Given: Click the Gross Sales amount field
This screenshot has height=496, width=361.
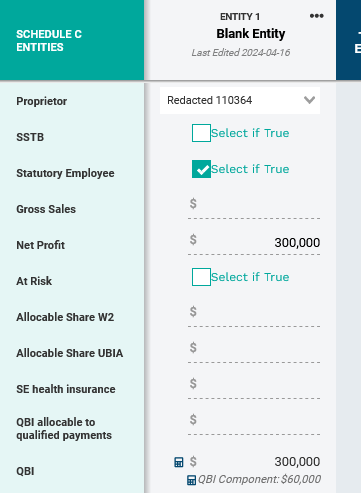Looking at the screenshot, I should 254,207.
